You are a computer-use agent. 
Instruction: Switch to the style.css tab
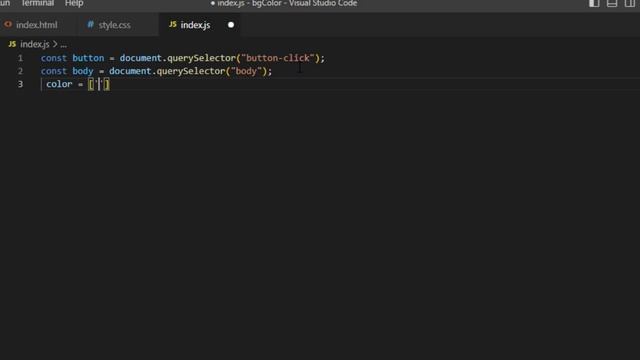pos(114,25)
